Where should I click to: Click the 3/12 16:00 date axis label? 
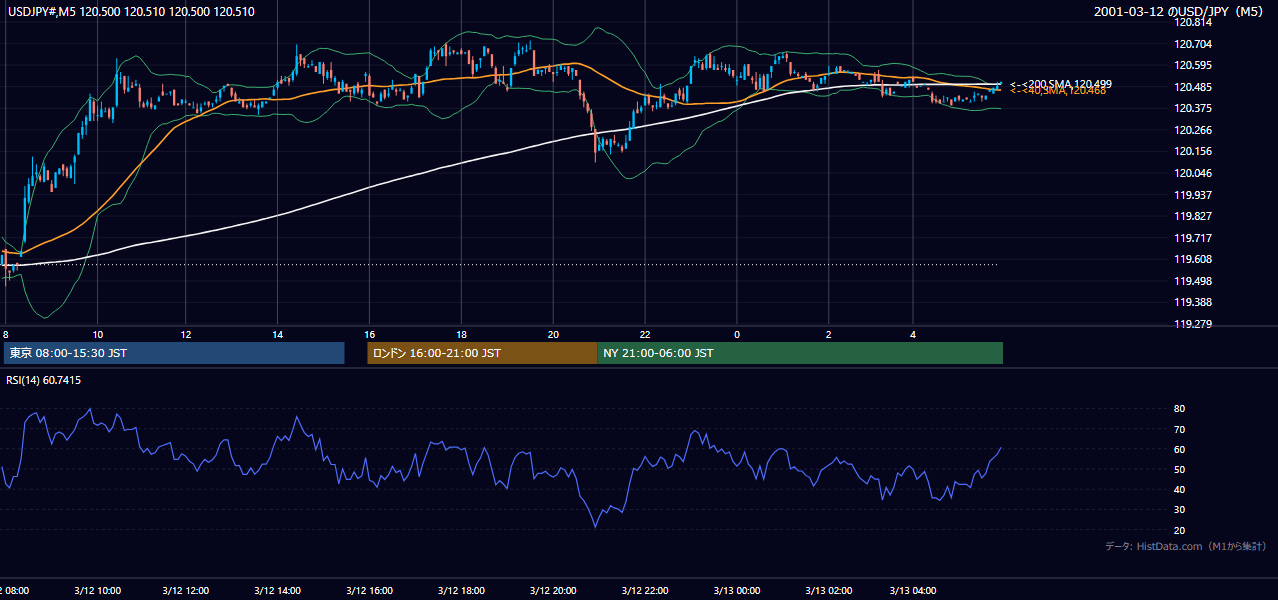pos(368,590)
